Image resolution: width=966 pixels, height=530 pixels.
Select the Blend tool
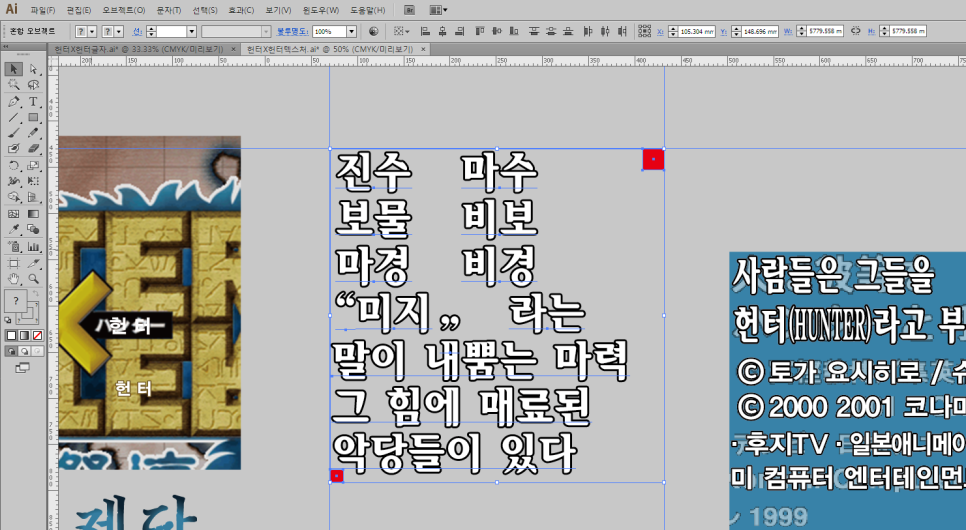click(33, 230)
